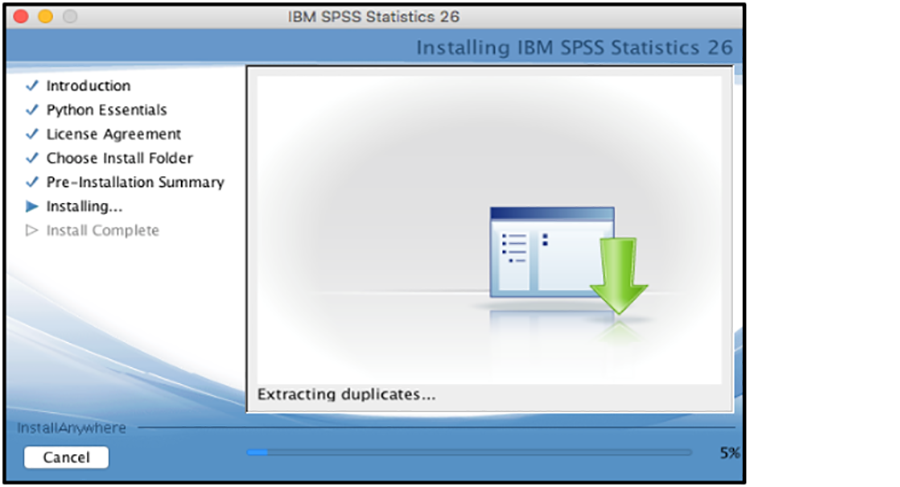This screenshot has width=900, height=487.
Task: Click the blue arrow beside Installing...
Action: point(32,206)
